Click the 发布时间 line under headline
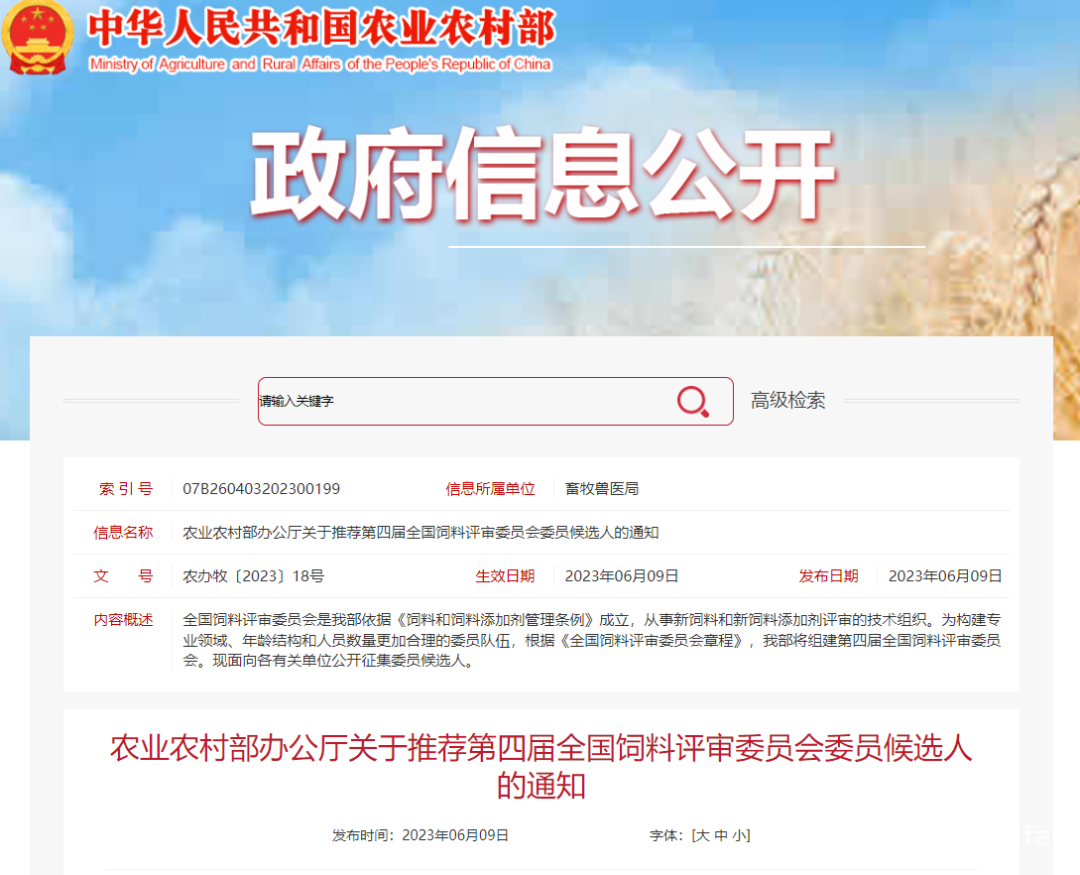 (420, 835)
